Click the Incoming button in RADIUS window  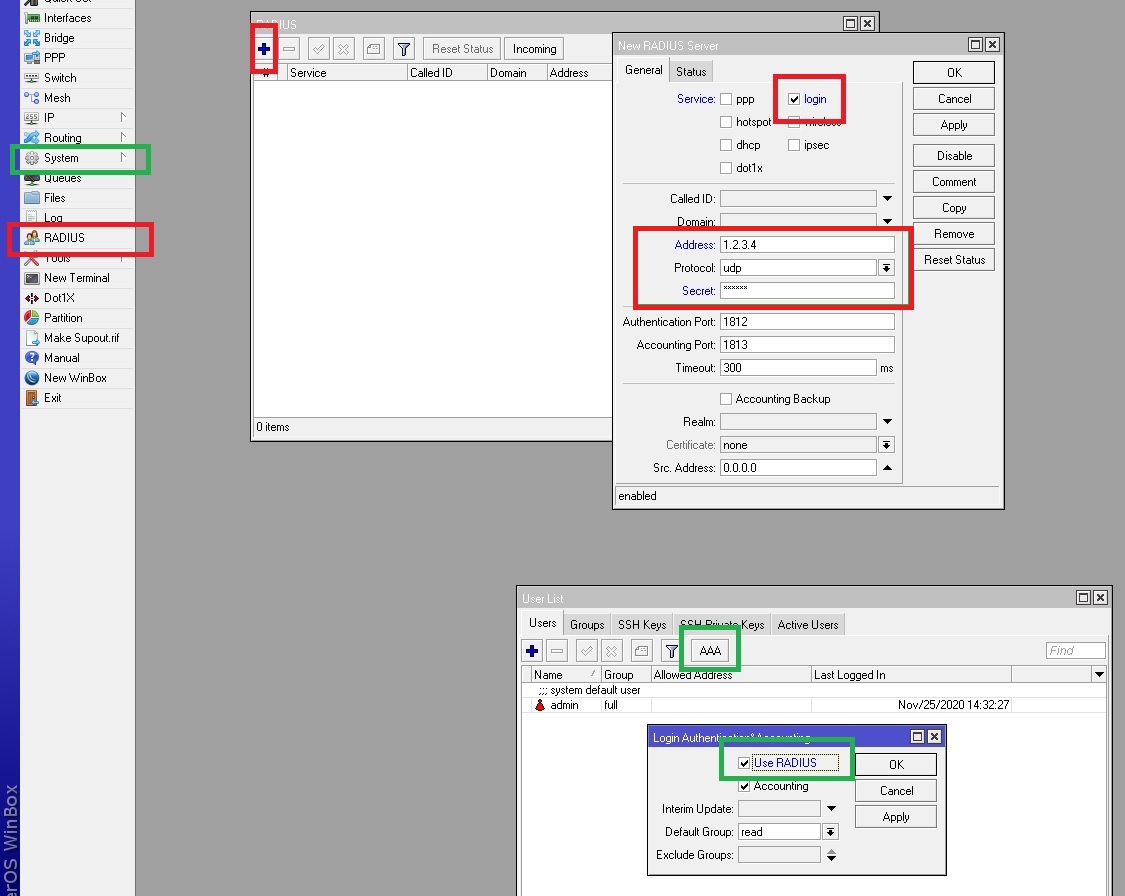pyautogui.click(x=535, y=49)
